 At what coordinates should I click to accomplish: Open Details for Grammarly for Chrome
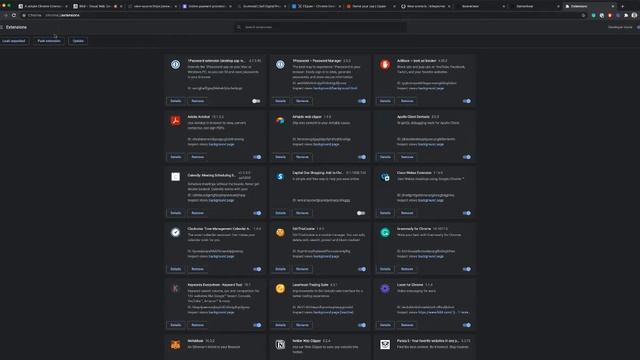pyautogui.click(x=385, y=269)
